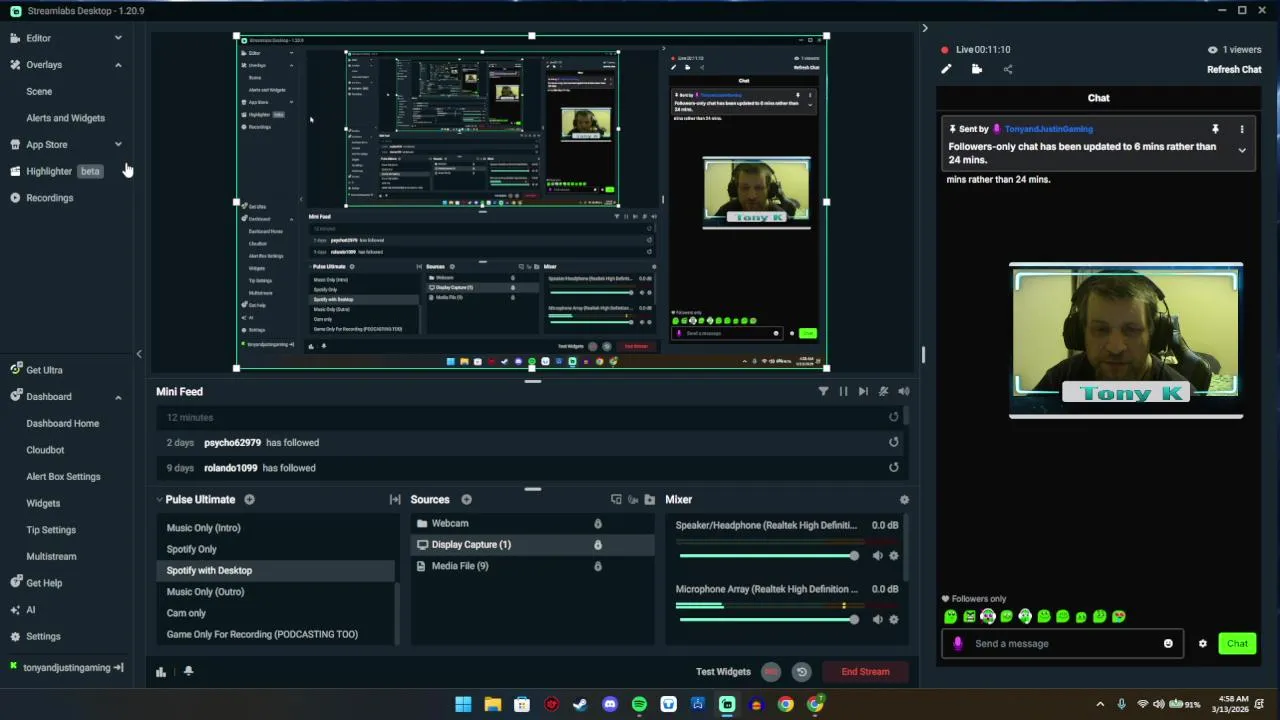
Task: Expand the pinned chat message chevron
Action: [x=1242, y=151]
